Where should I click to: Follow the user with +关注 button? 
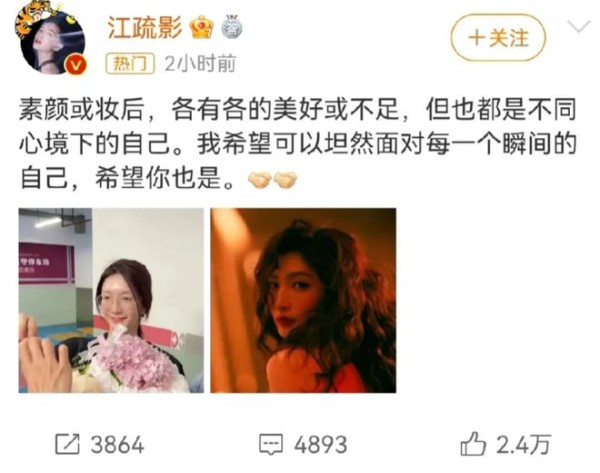point(498,38)
